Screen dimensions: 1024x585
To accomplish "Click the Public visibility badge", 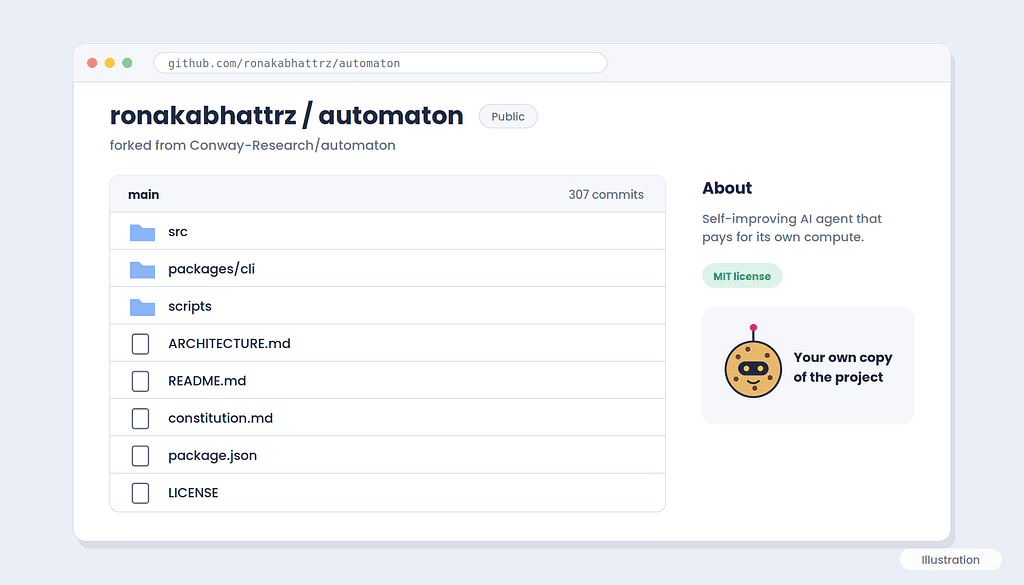I will [x=508, y=116].
